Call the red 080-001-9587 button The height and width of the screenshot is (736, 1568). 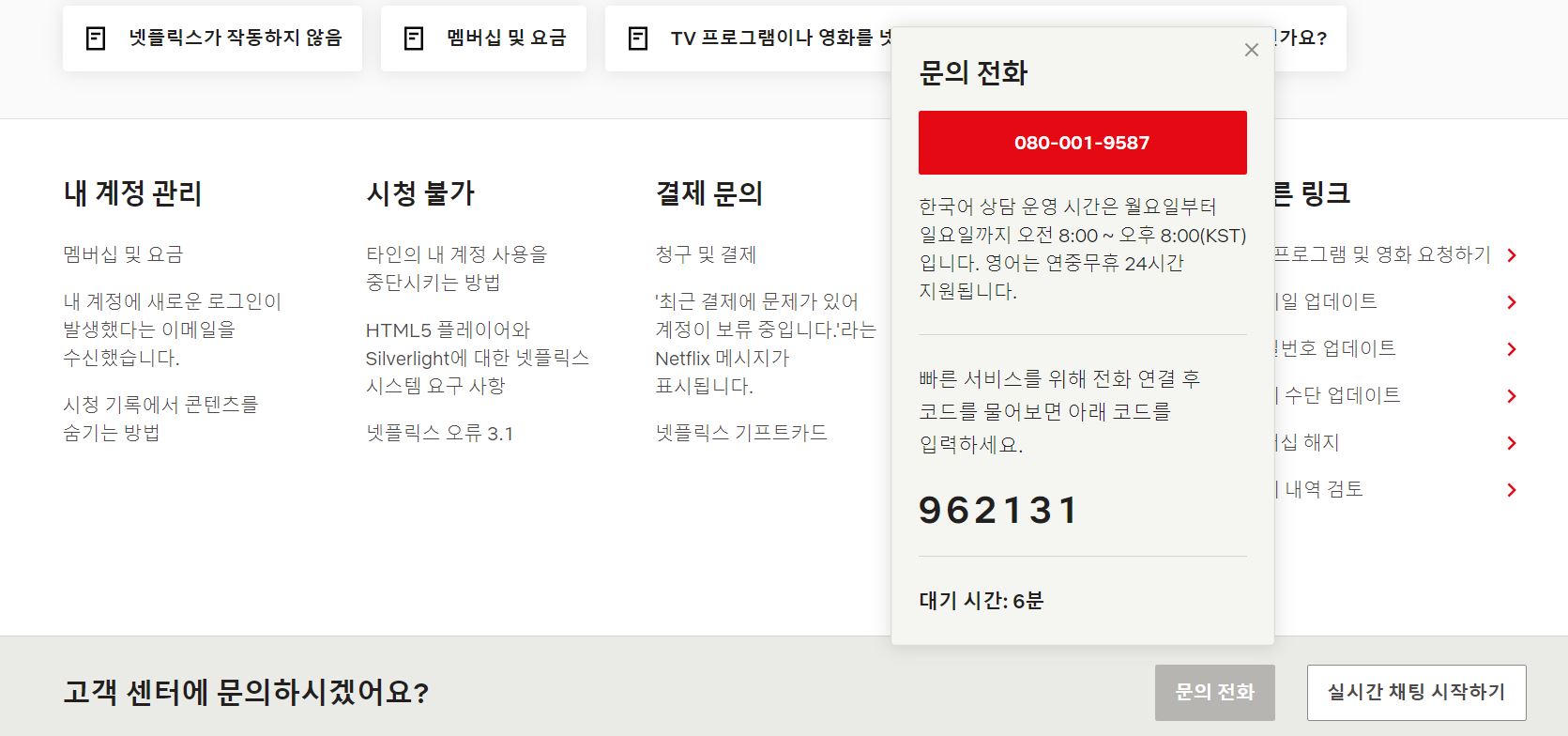click(x=1082, y=143)
